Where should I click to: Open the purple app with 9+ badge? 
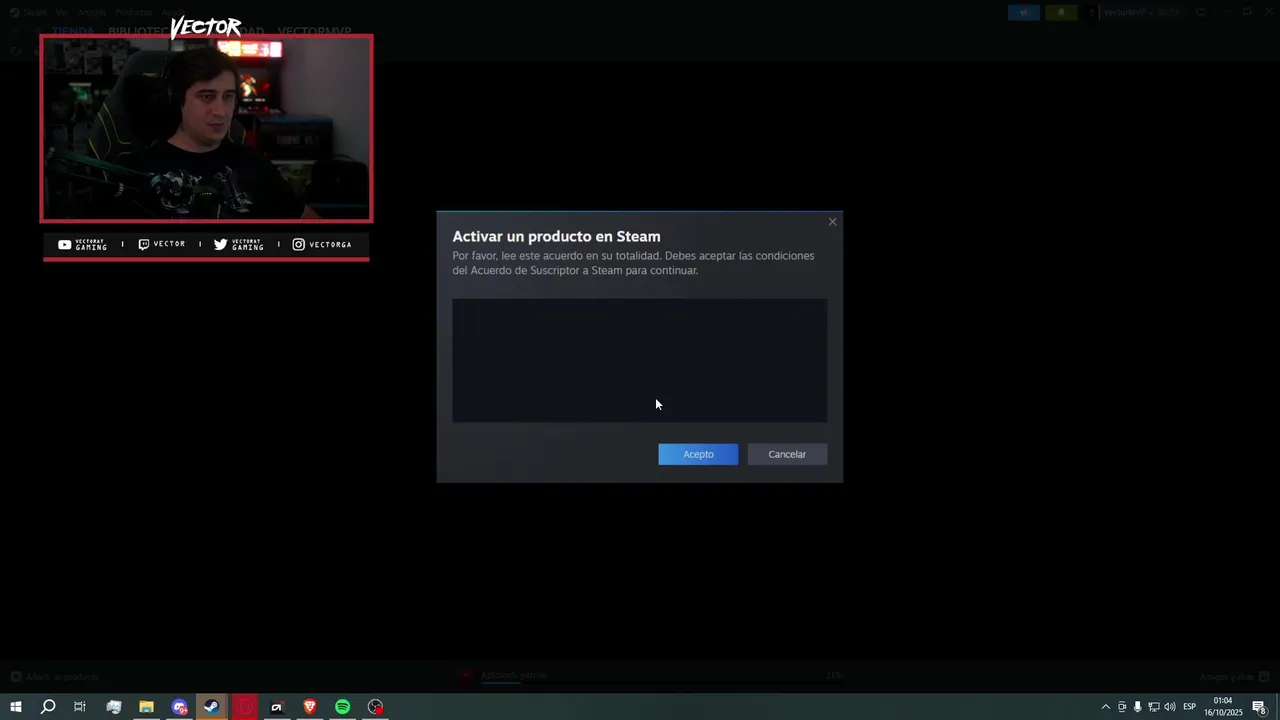pos(179,707)
